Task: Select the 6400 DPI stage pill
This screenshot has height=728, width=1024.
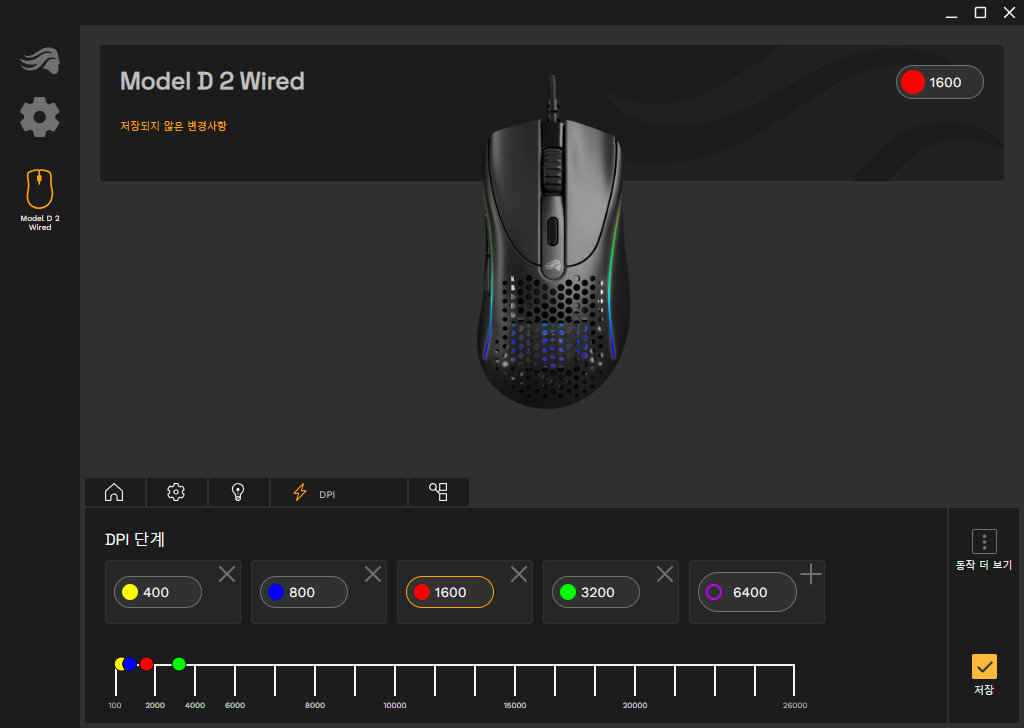Action: tap(747, 592)
